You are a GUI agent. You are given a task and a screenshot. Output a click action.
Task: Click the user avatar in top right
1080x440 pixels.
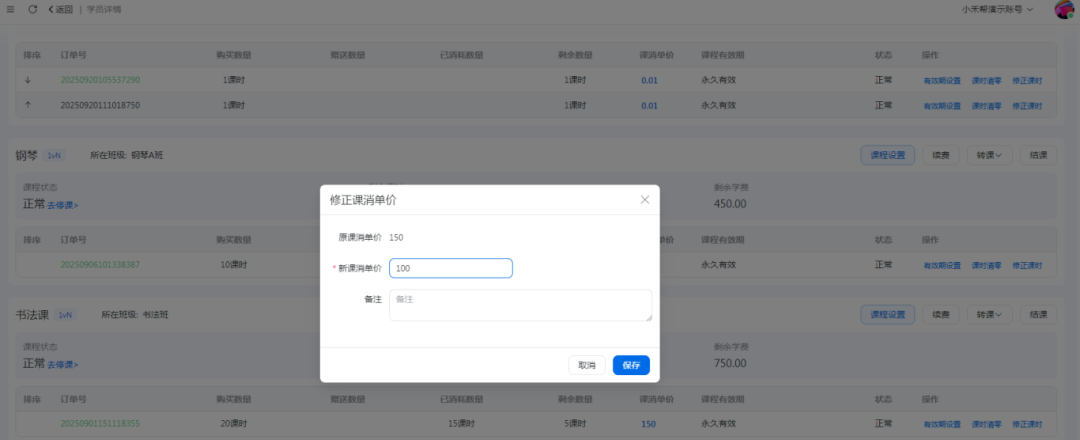point(1064,10)
